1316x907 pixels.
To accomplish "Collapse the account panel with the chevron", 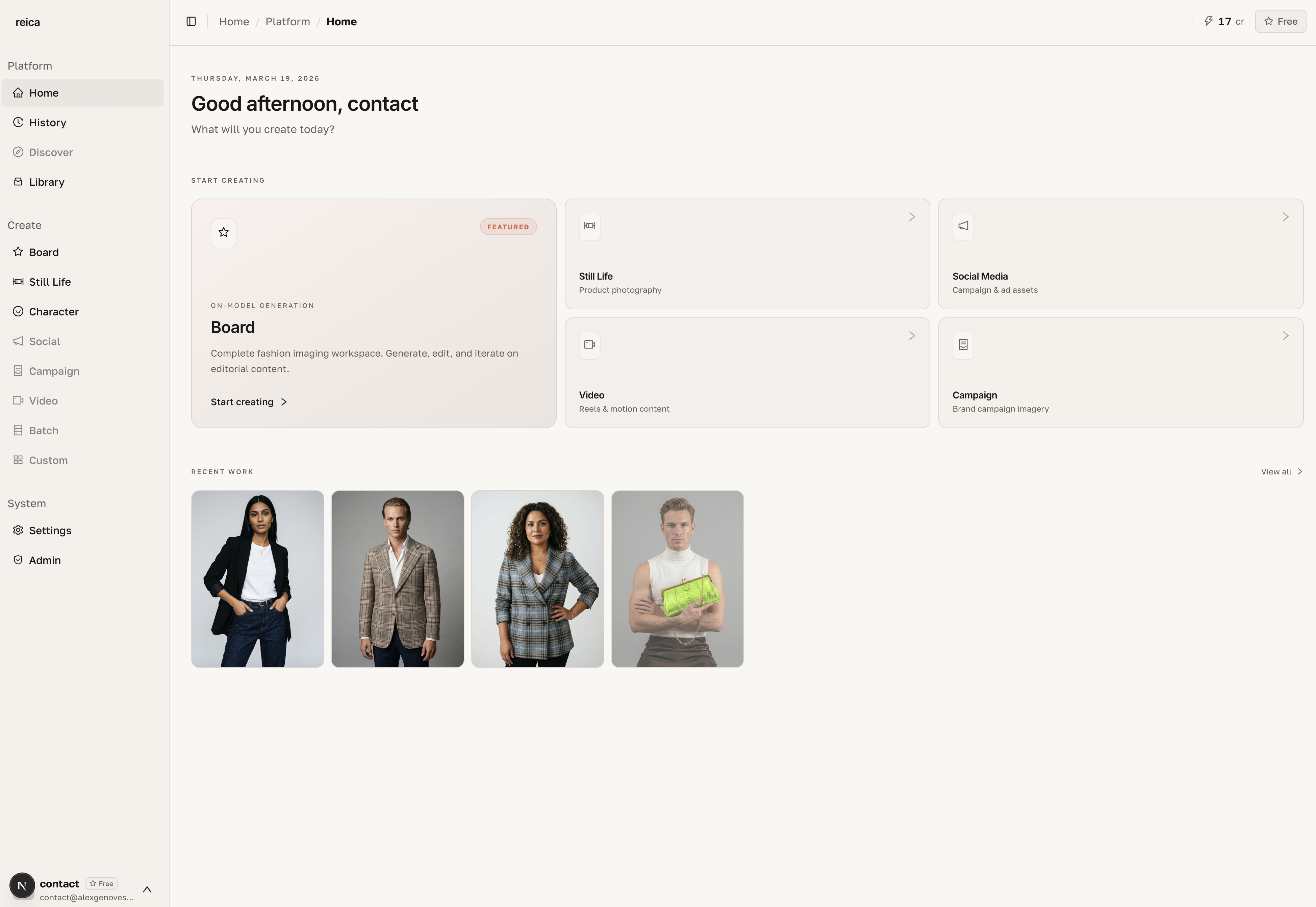I will click(147, 889).
